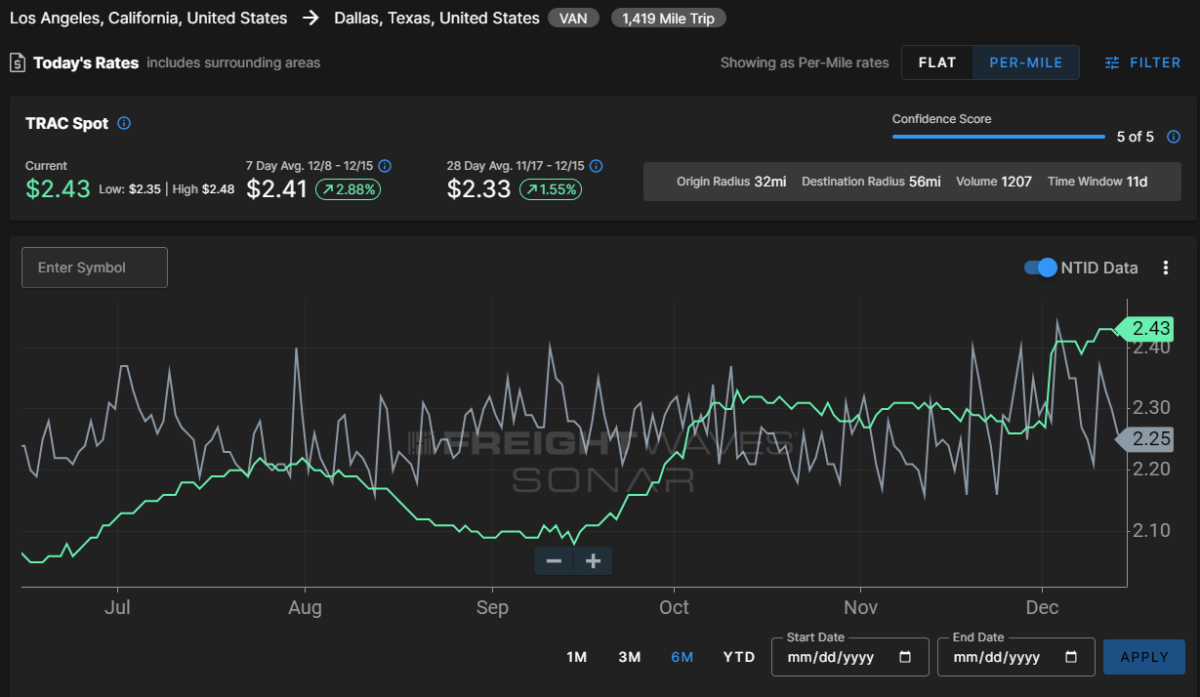The width and height of the screenshot is (1200, 697).
Task: Click the Enter Symbol input field
Action: tap(94, 268)
